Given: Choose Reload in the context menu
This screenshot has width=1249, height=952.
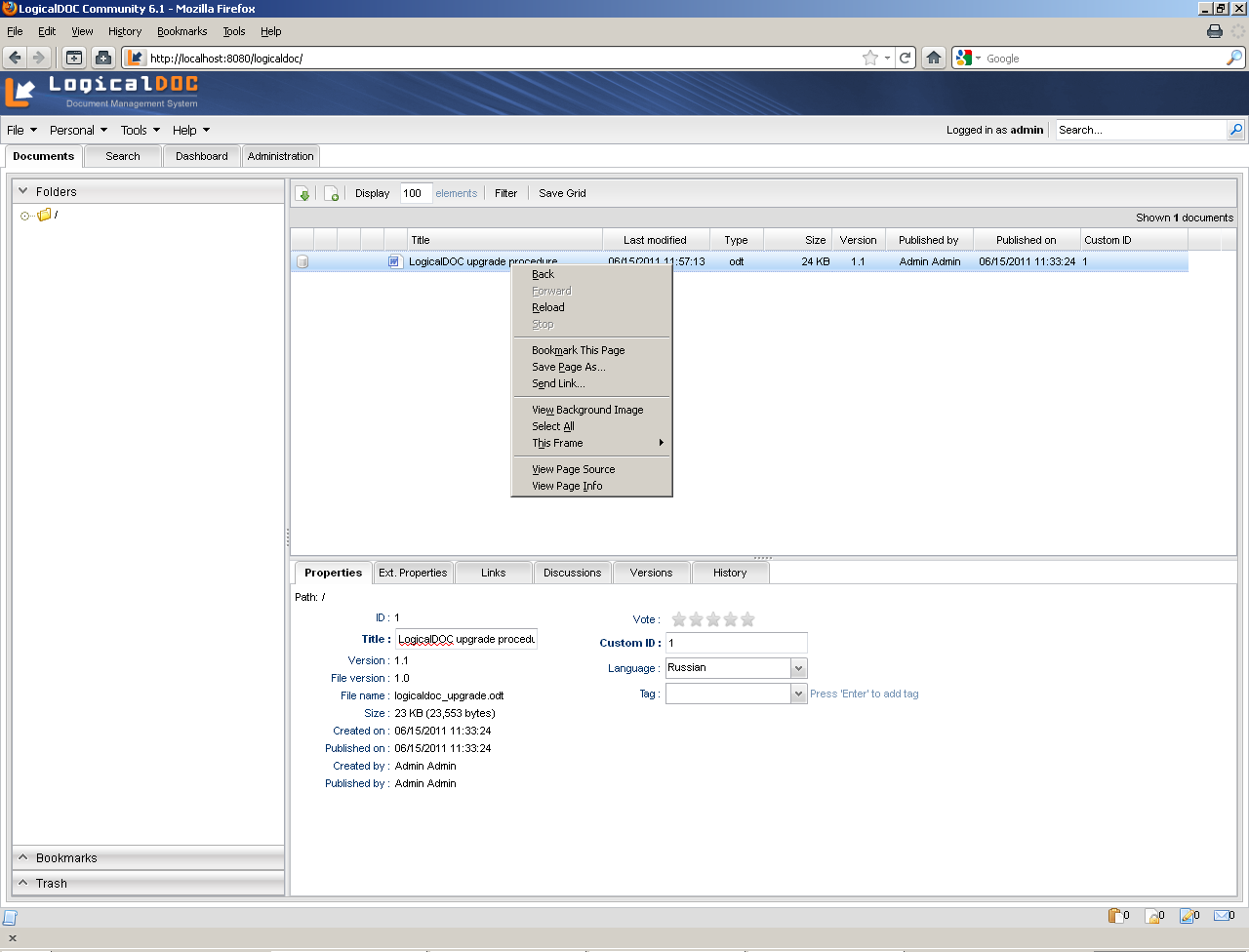Looking at the screenshot, I should 592,307.
